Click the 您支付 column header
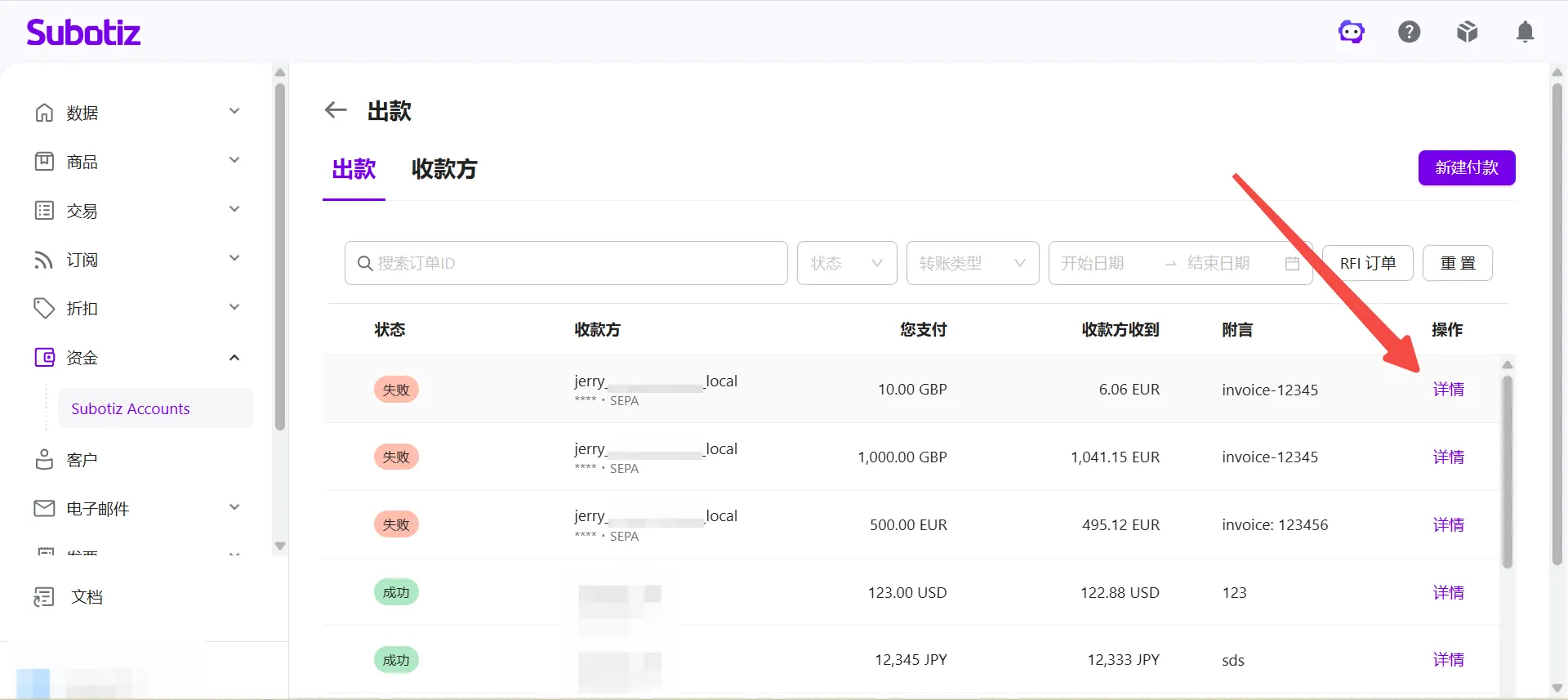Viewport: 1568px width, 700px height. (x=924, y=330)
